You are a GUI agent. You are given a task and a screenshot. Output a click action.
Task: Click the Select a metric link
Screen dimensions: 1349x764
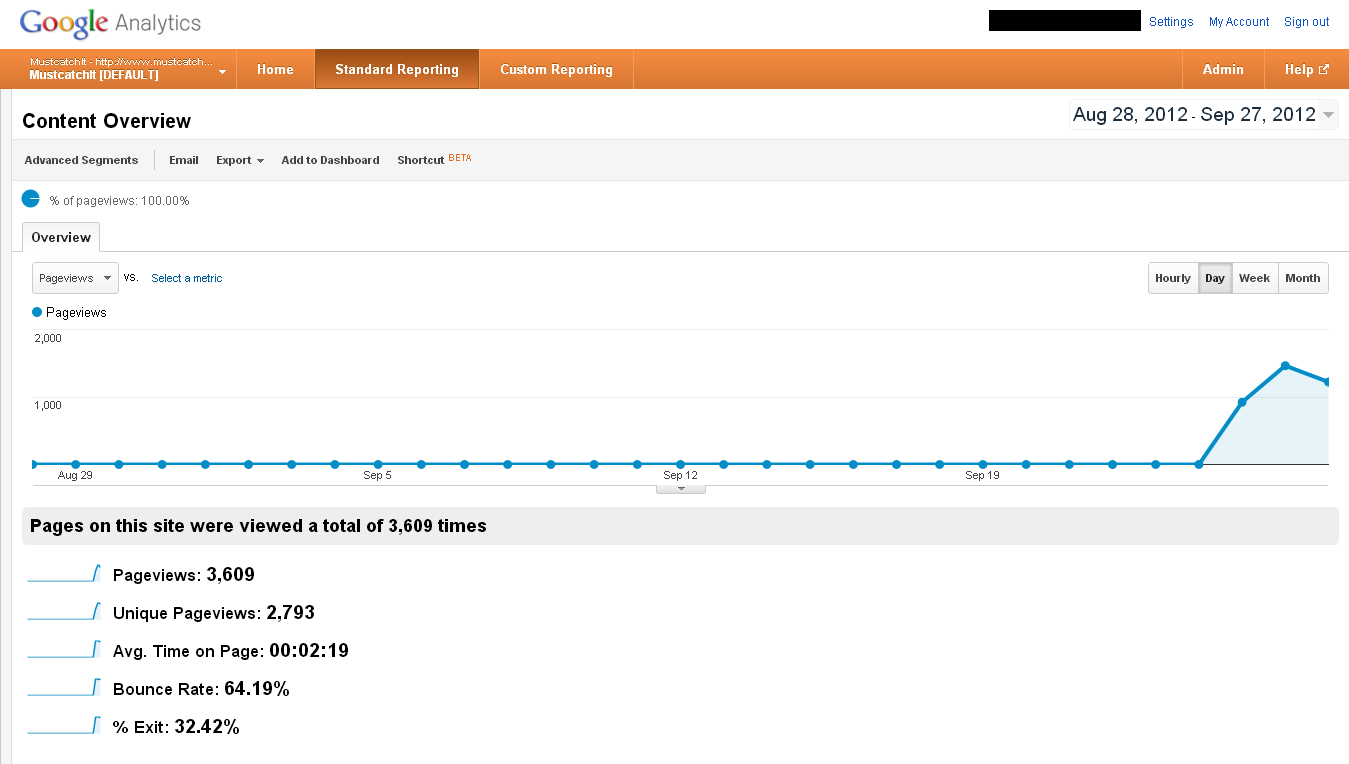tap(187, 278)
